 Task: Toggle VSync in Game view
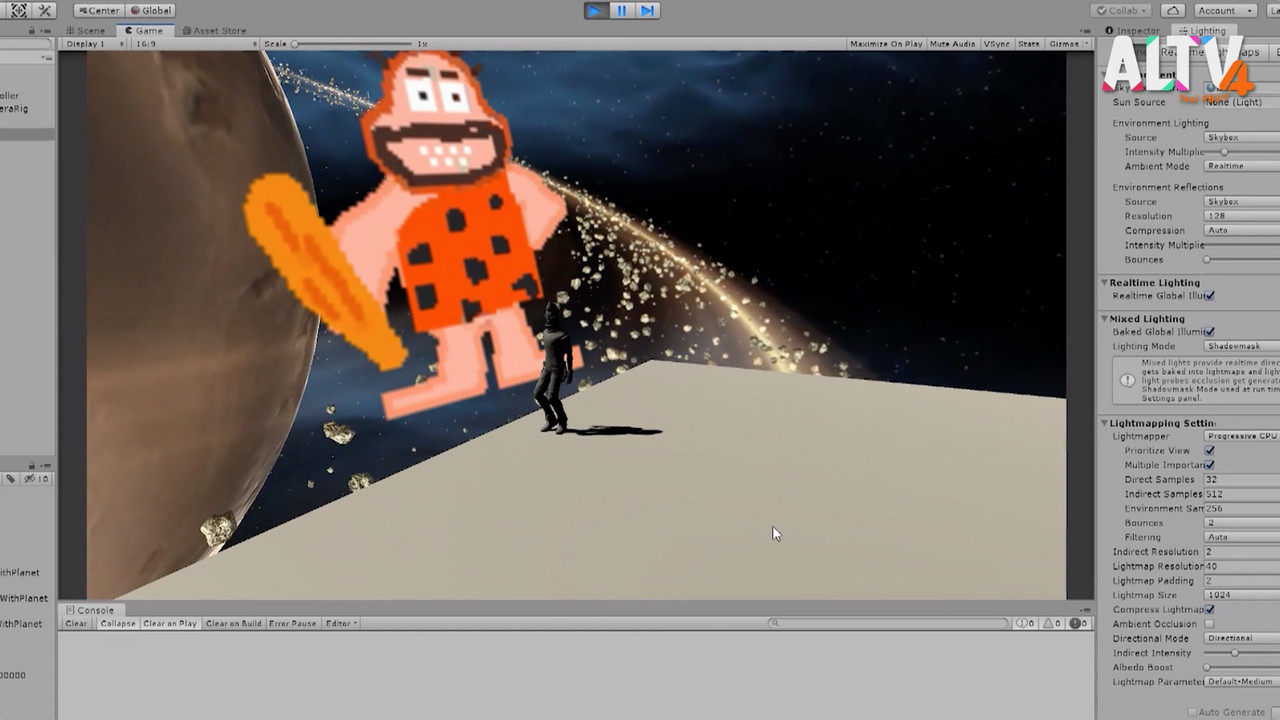tap(996, 44)
